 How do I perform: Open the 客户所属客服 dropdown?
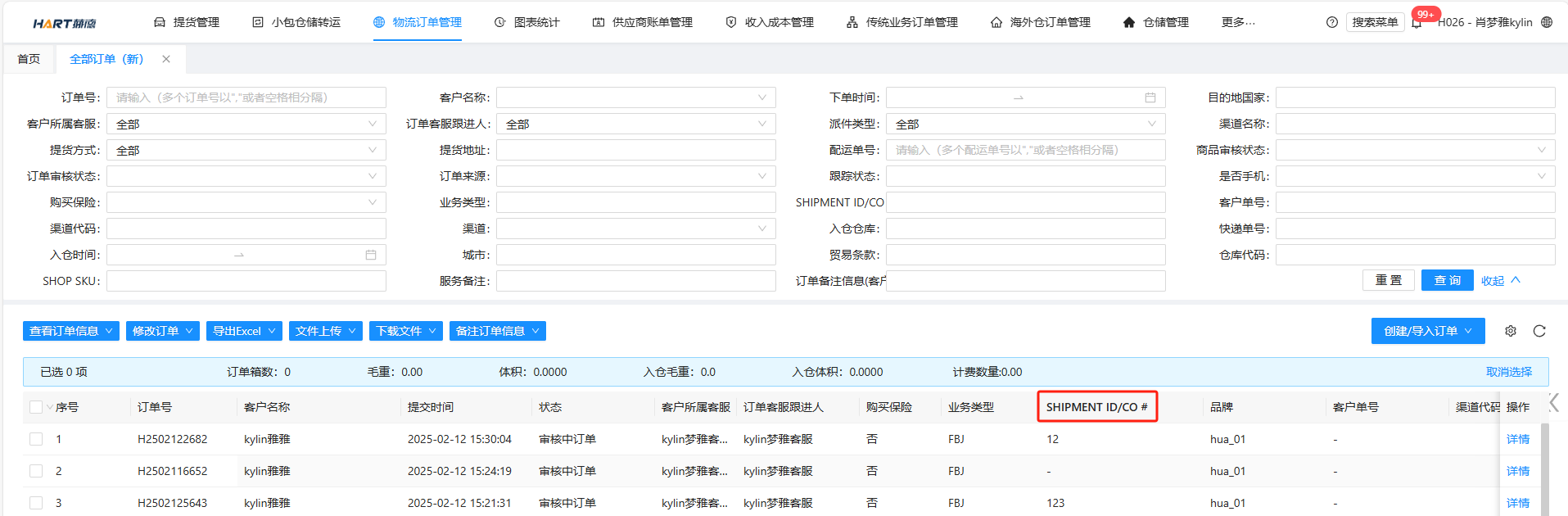[x=246, y=124]
